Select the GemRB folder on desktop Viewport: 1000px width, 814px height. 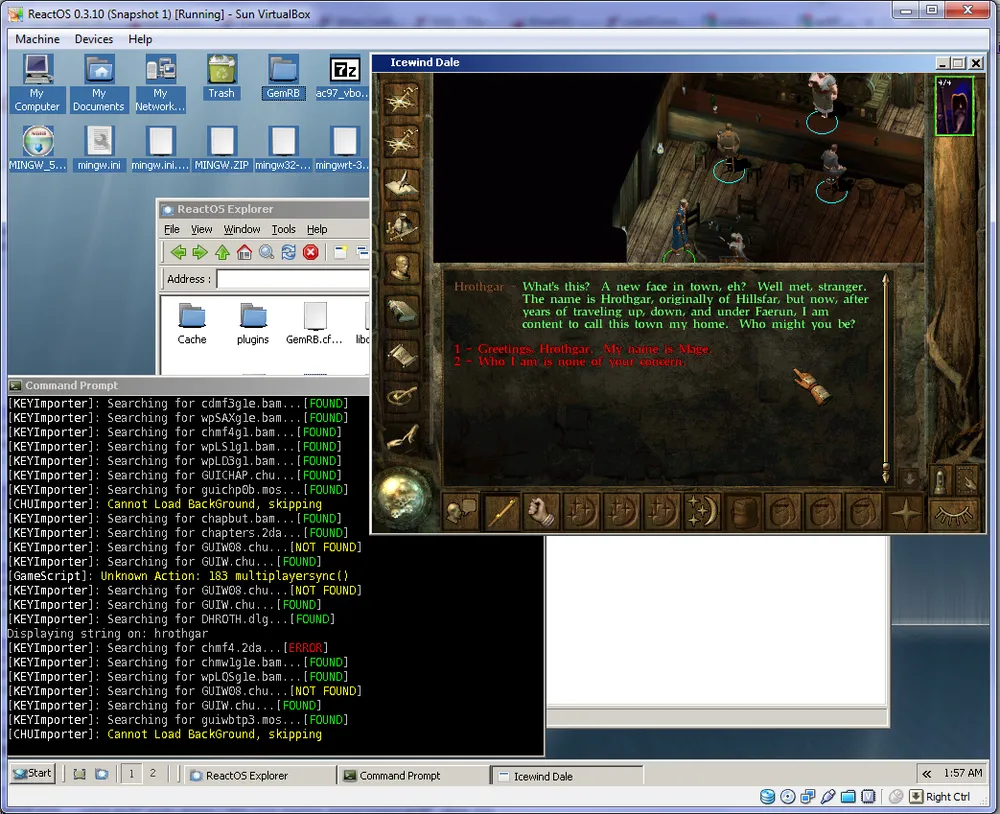tap(283, 77)
